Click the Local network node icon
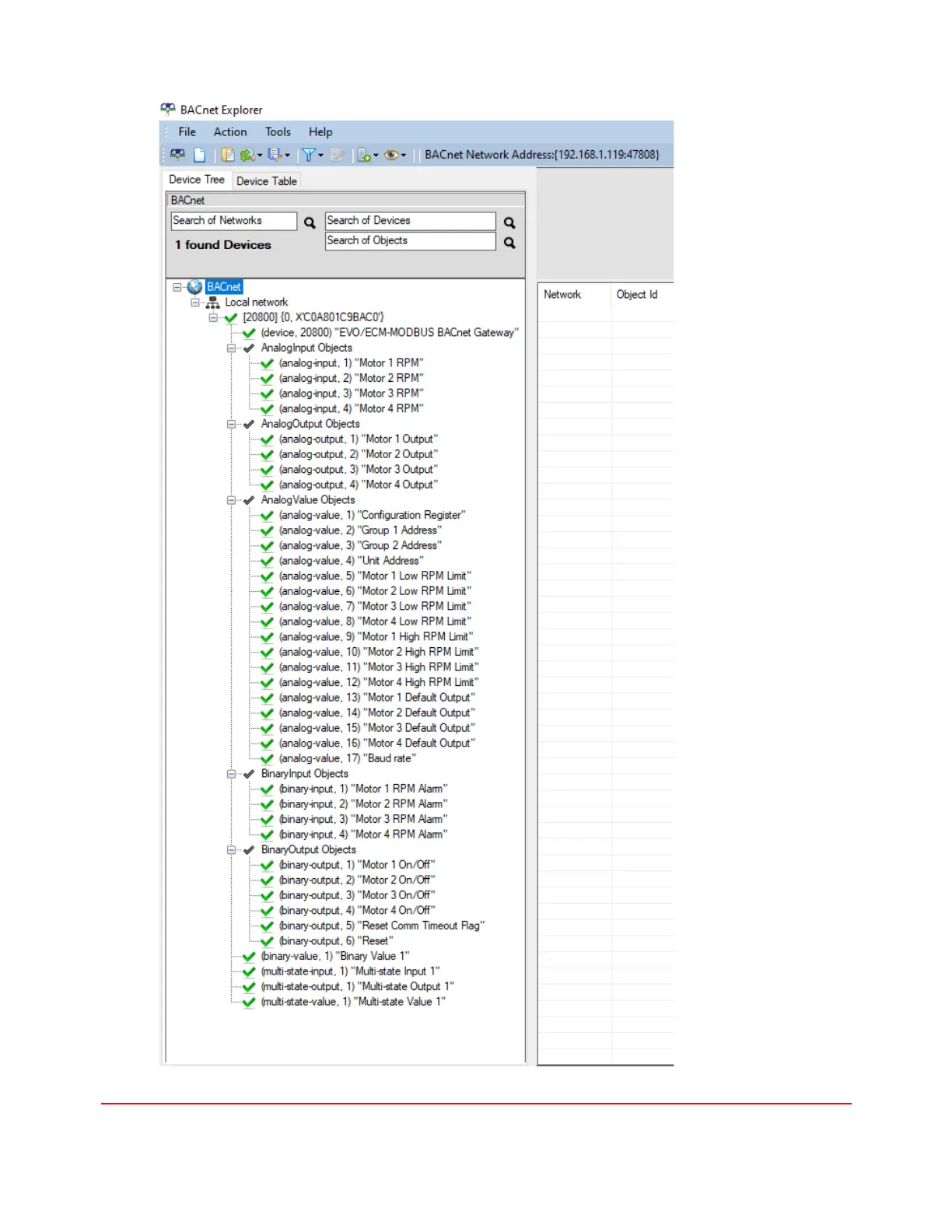This screenshot has height=1232, width=952. (212, 303)
